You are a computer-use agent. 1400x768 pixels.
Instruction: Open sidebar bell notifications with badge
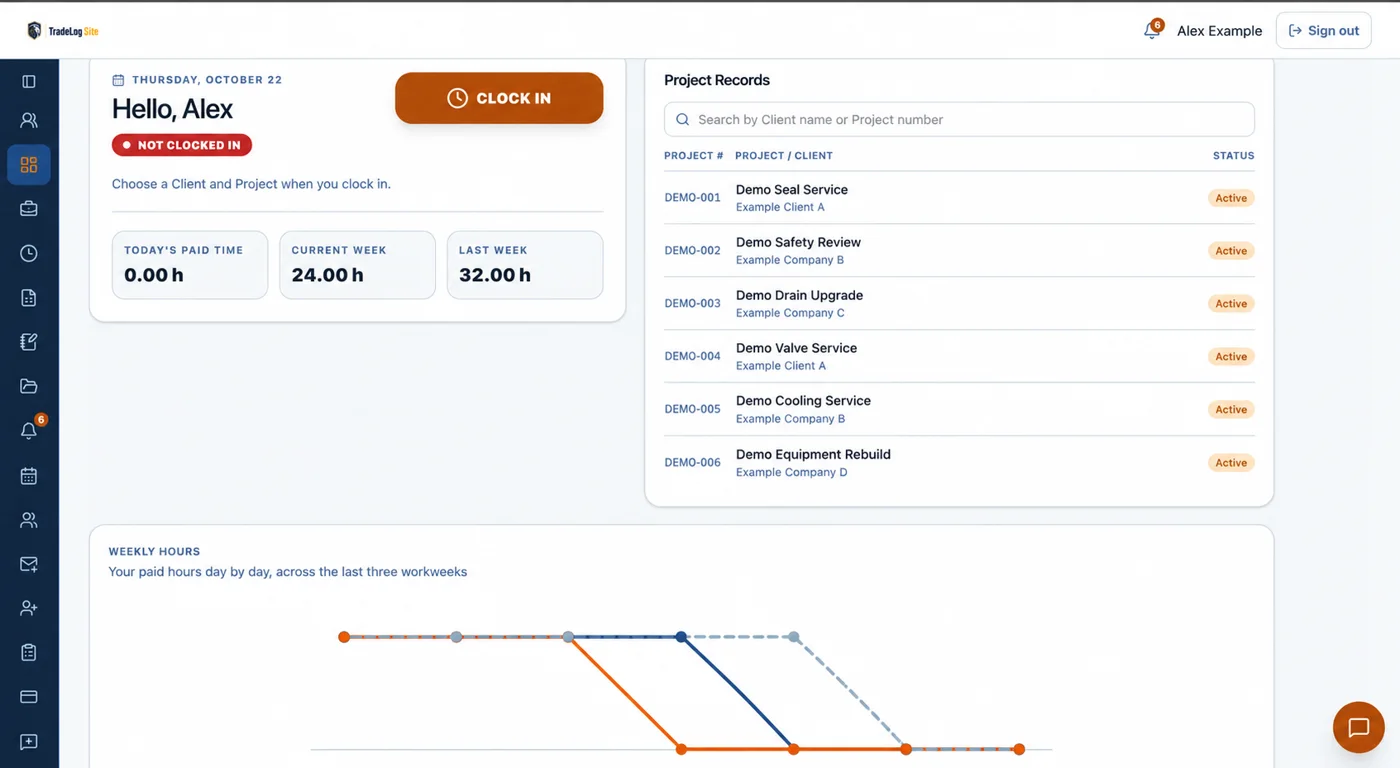pyautogui.click(x=30, y=430)
